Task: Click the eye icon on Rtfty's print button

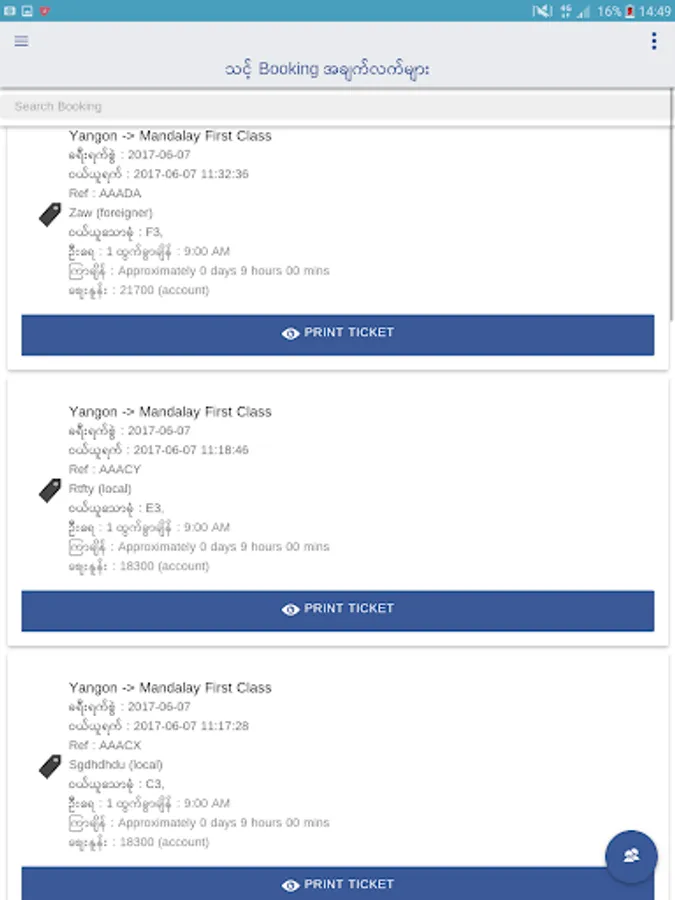Action: click(x=290, y=610)
